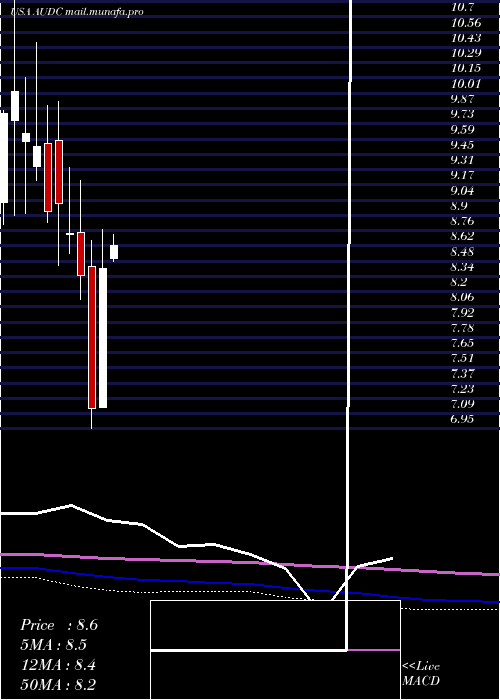Click the 9.04 price axis label

(x=463, y=190)
